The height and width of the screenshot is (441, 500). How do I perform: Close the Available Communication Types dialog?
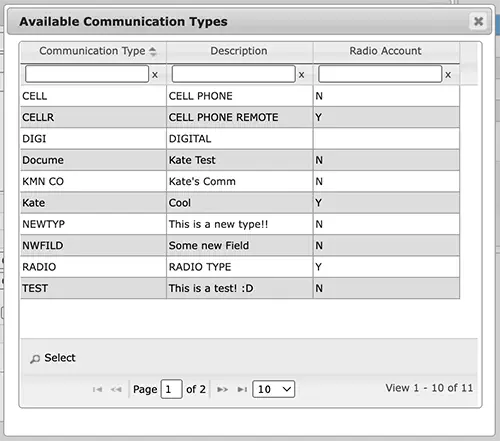click(479, 21)
